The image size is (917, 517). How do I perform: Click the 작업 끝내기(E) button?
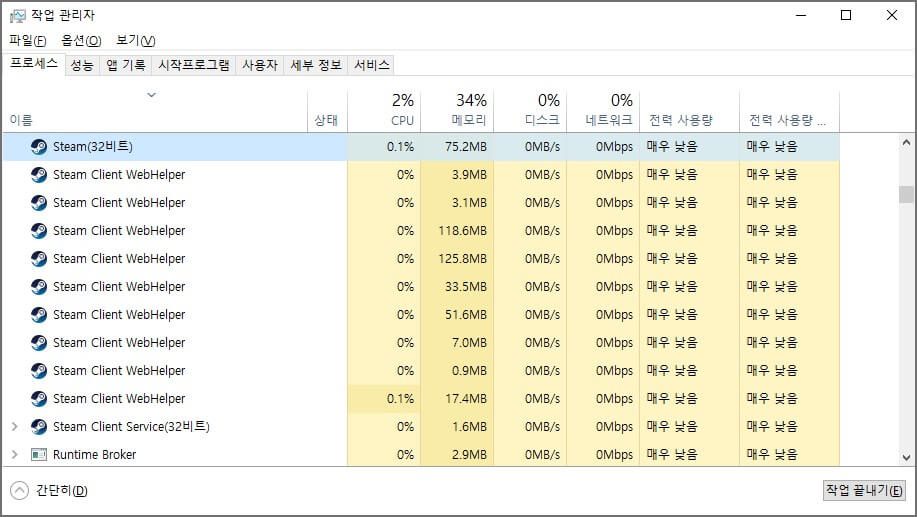pyautogui.click(x=864, y=490)
